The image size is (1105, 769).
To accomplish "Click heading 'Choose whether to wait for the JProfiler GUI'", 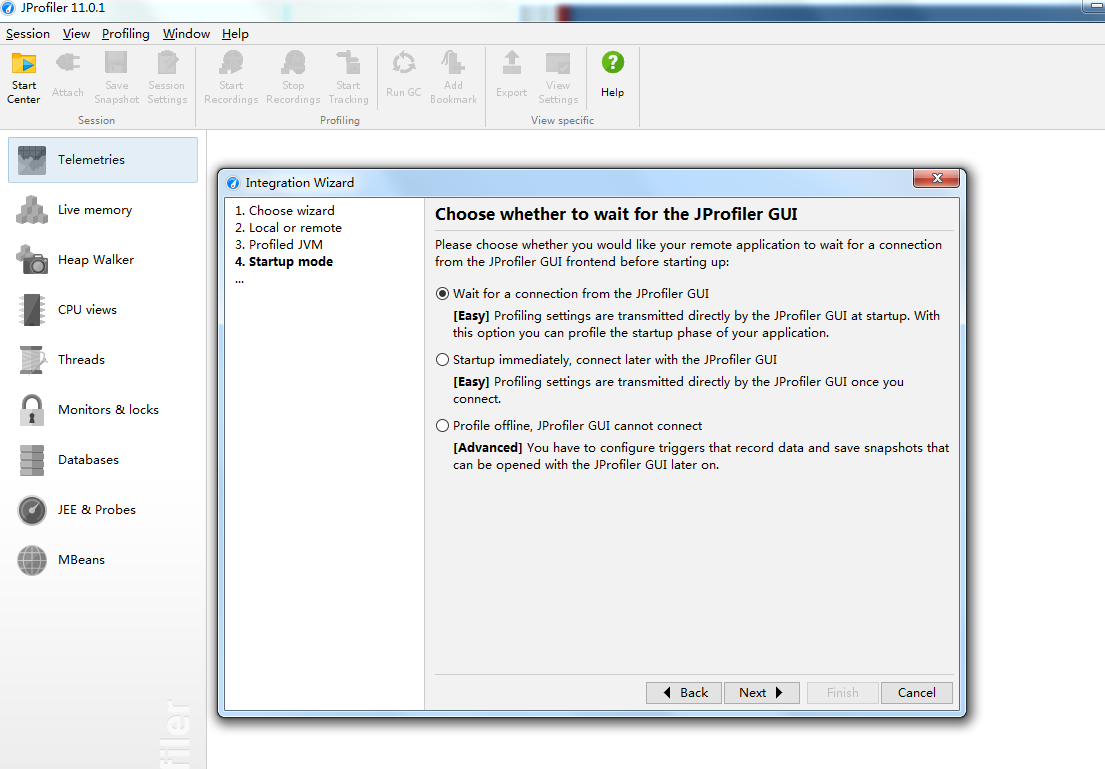I will (x=616, y=214).
